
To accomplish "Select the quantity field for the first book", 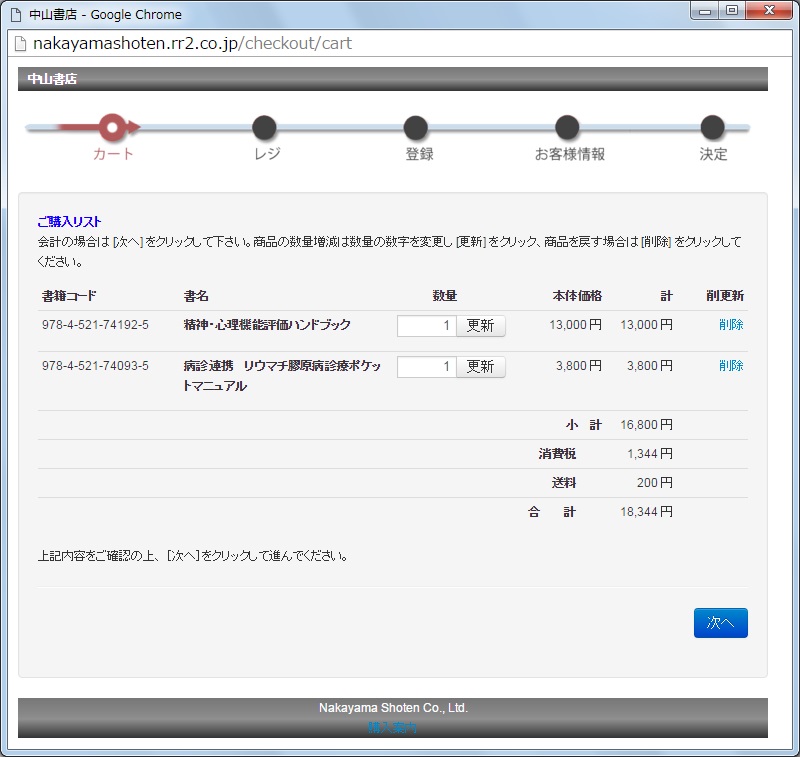I will click(427, 325).
